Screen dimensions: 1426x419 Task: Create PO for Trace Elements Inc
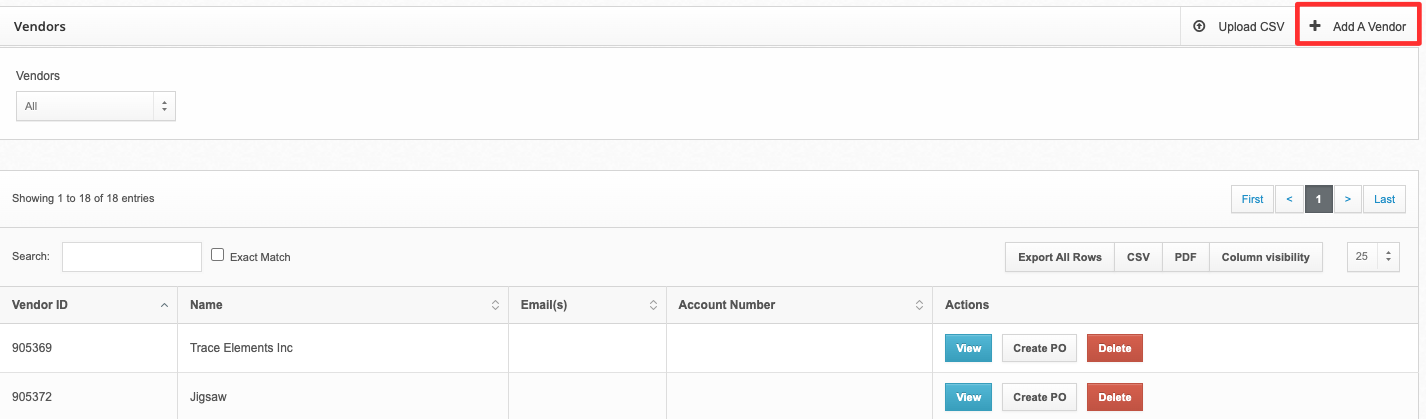(x=1039, y=348)
